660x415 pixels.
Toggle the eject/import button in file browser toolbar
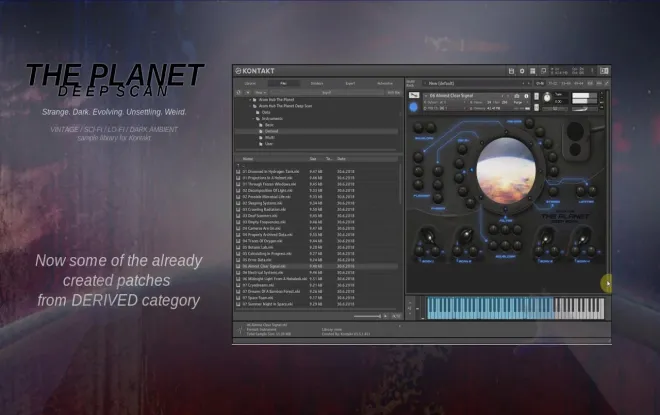(248, 93)
